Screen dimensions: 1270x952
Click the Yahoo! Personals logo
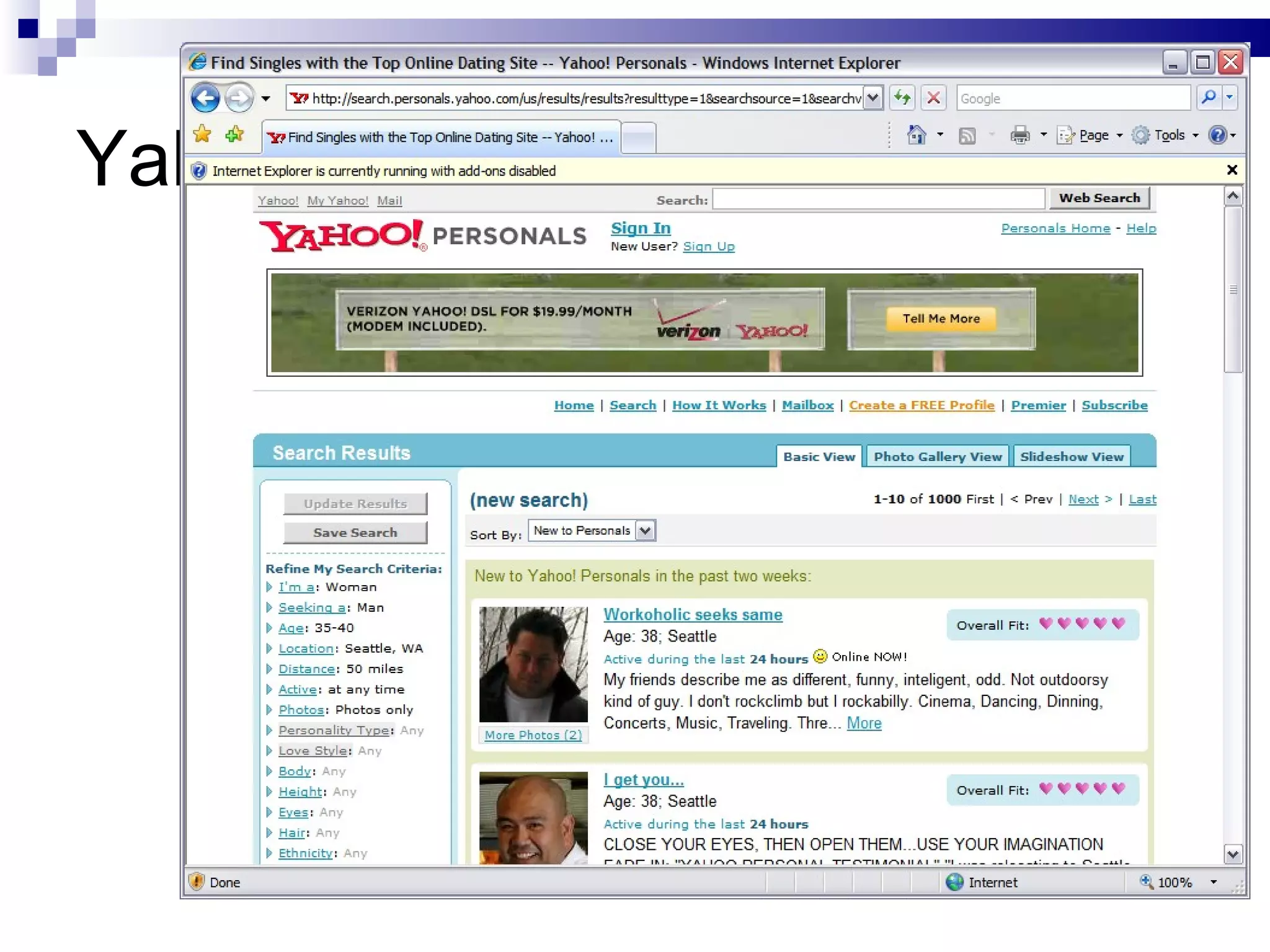[x=422, y=236]
